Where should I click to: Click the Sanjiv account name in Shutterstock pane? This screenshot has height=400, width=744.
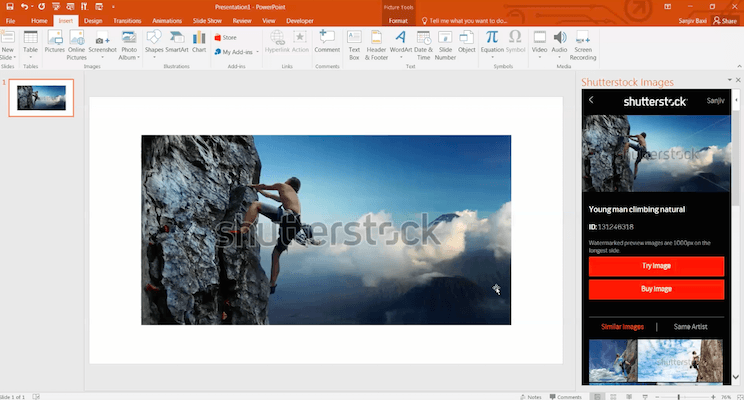(715, 101)
